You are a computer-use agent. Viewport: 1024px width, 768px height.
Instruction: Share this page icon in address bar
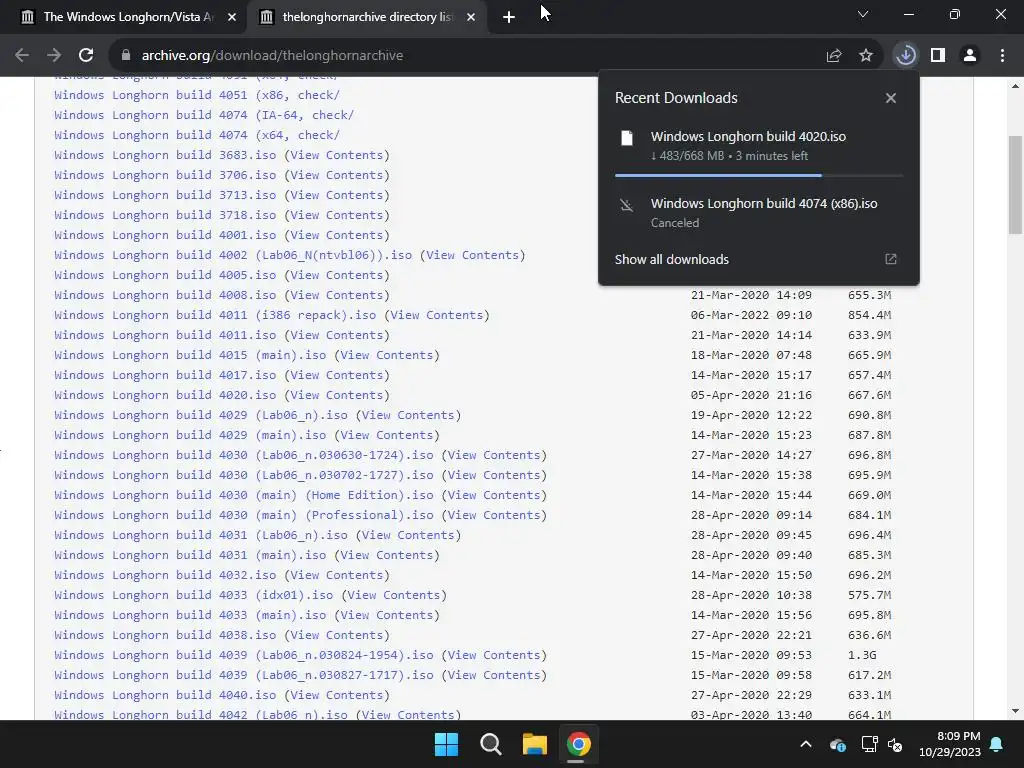pyautogui.click(x=833, y=56)
